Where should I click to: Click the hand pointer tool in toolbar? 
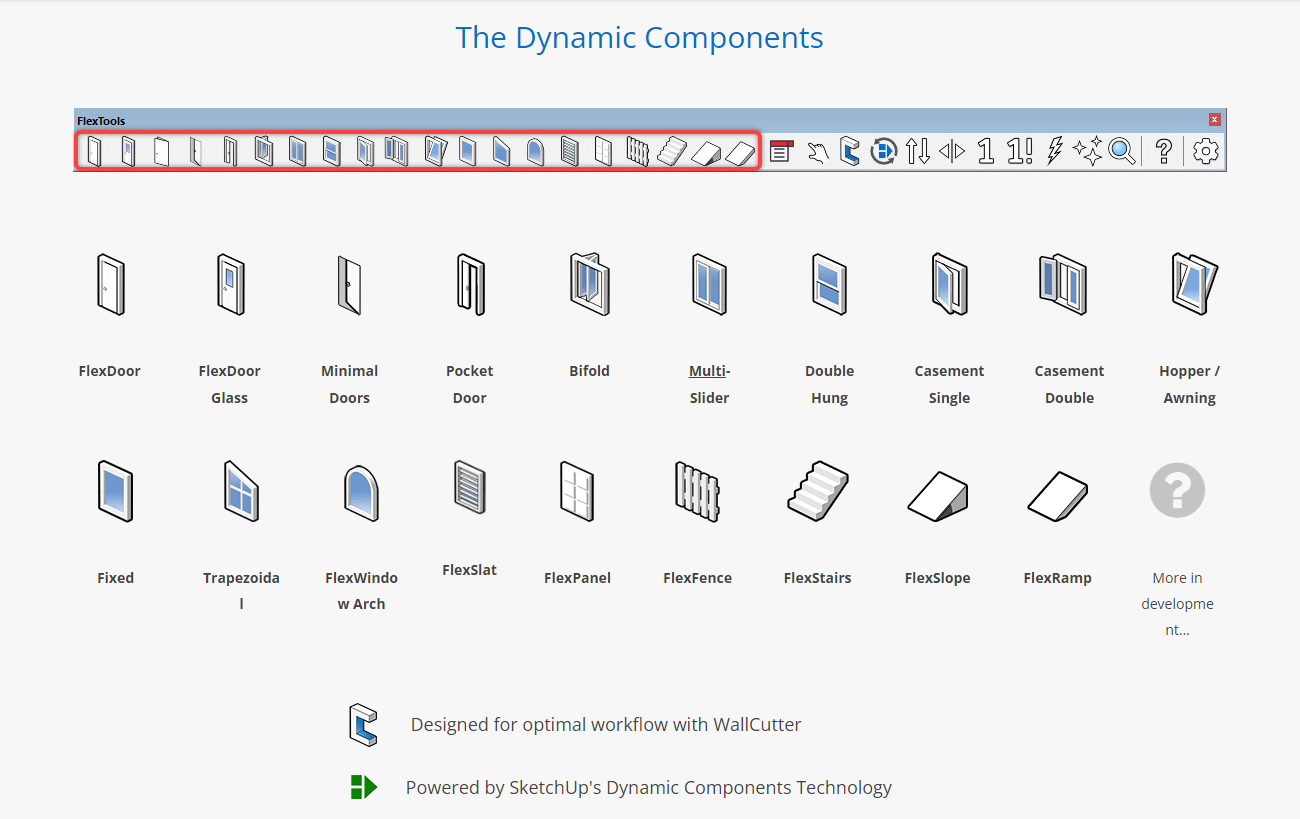click(x=818, y=152)
